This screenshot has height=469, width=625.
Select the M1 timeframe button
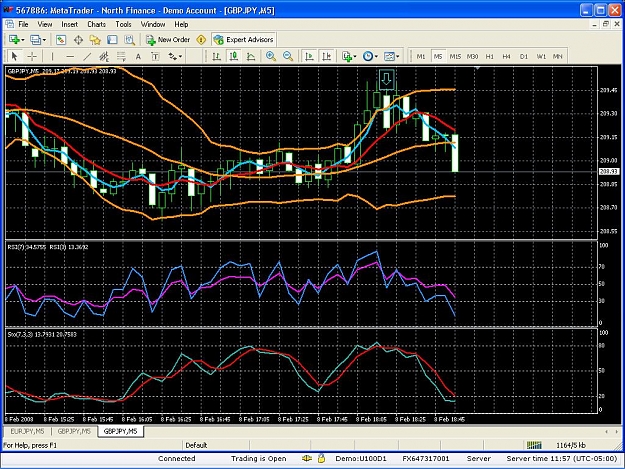coord(421,57)
